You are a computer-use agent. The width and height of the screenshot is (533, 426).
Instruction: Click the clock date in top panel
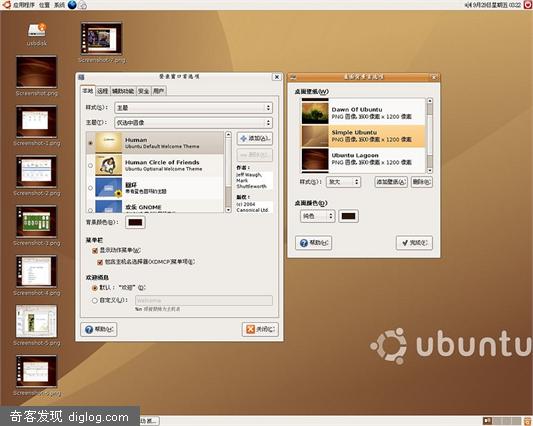coord(497,5)
